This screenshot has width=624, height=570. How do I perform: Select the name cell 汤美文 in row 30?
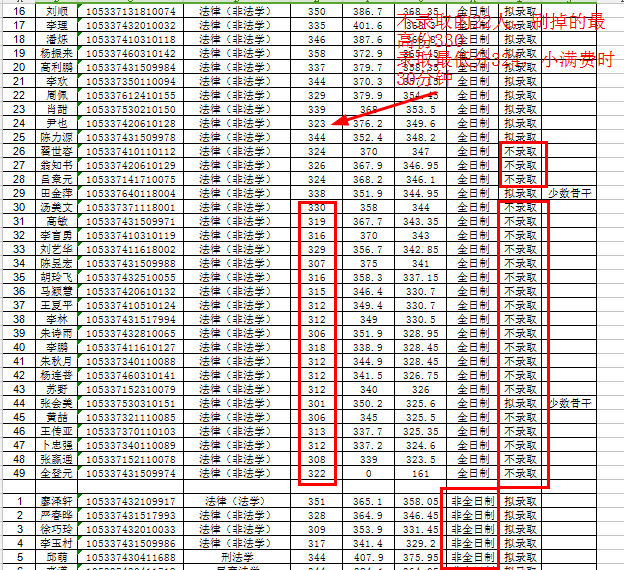point(56,207)
